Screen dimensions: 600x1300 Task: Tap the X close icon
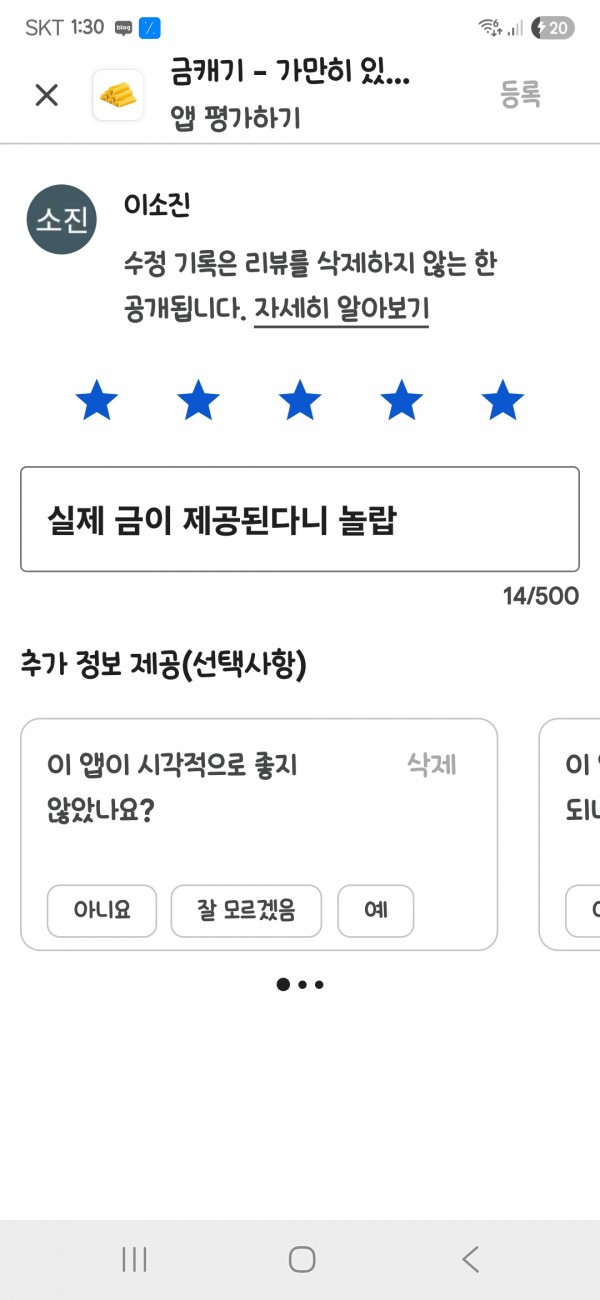point(46,95)
